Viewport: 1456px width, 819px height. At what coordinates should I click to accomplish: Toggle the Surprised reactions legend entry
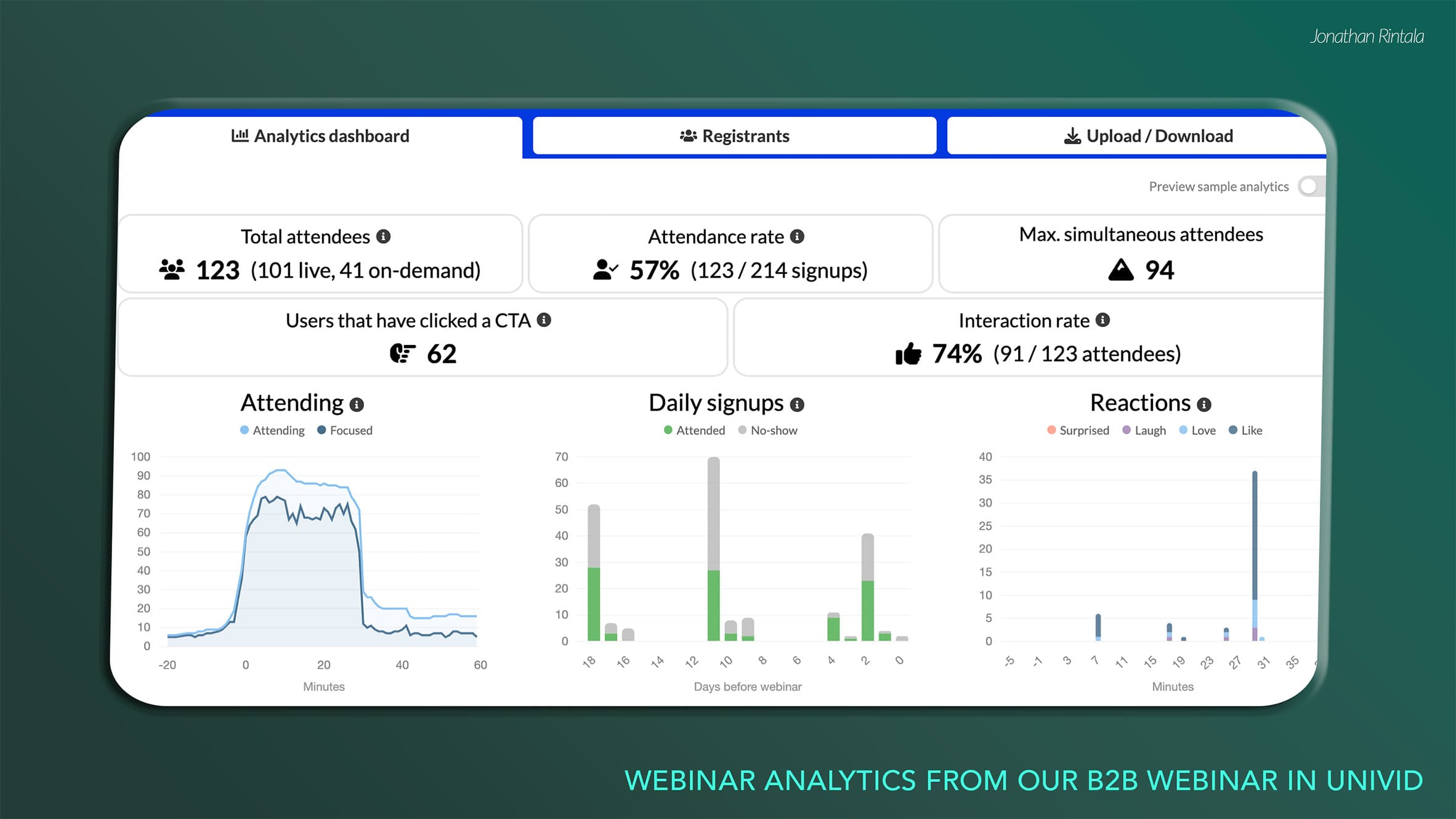tap(1078, 430)
